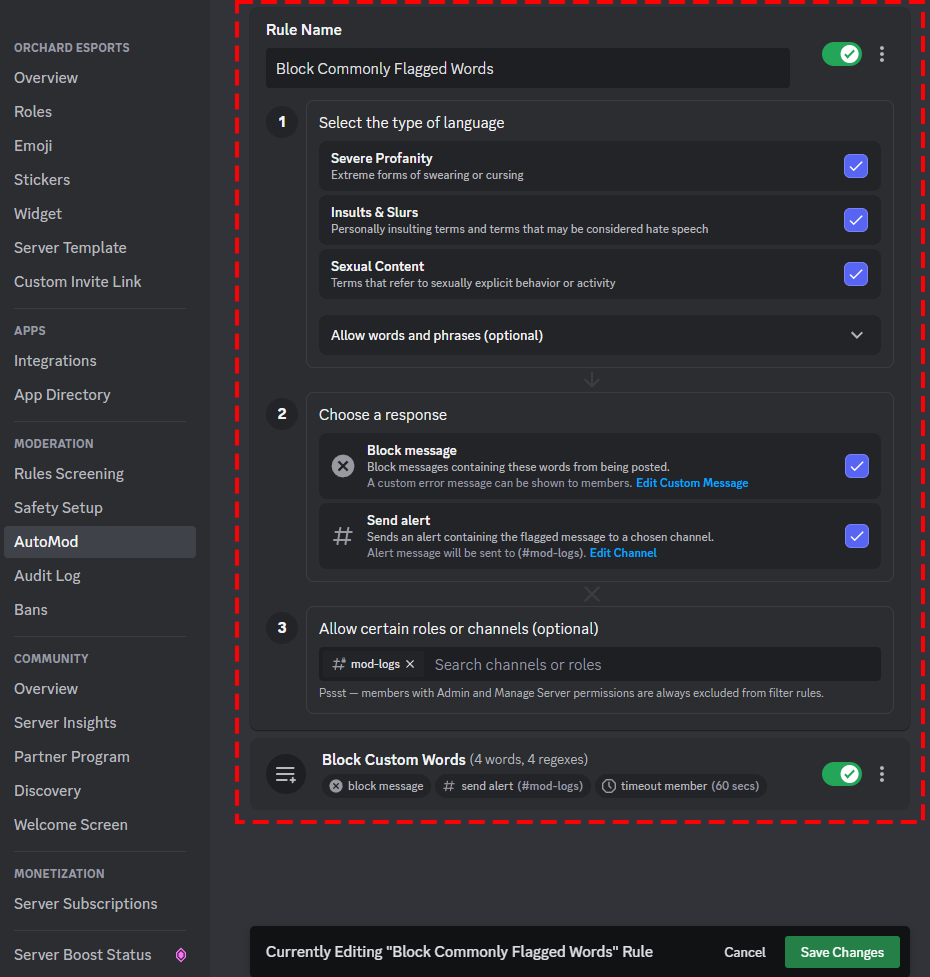Click the reorder icon on Block Custom Words rule
The width and height of the screenshot is (930, 977).
point(285,773)
